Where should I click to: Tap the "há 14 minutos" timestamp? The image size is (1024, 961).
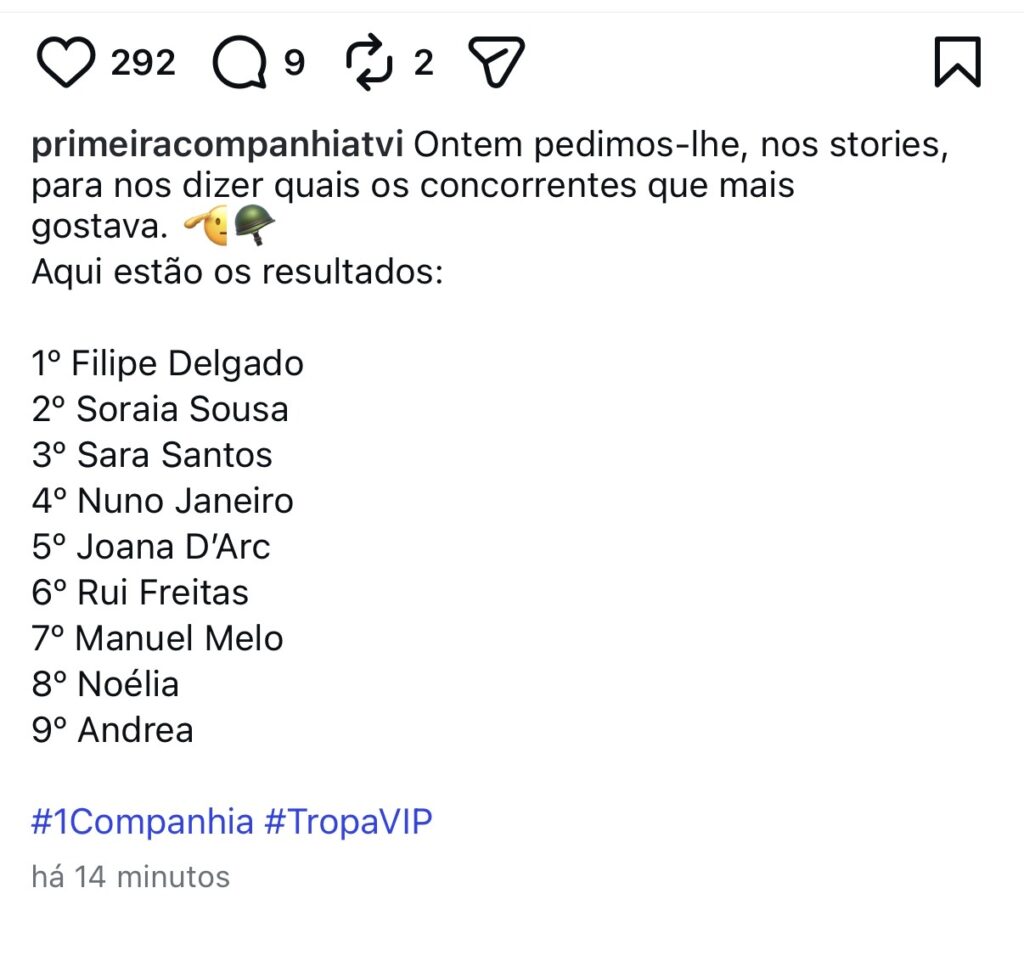point(131,877)
